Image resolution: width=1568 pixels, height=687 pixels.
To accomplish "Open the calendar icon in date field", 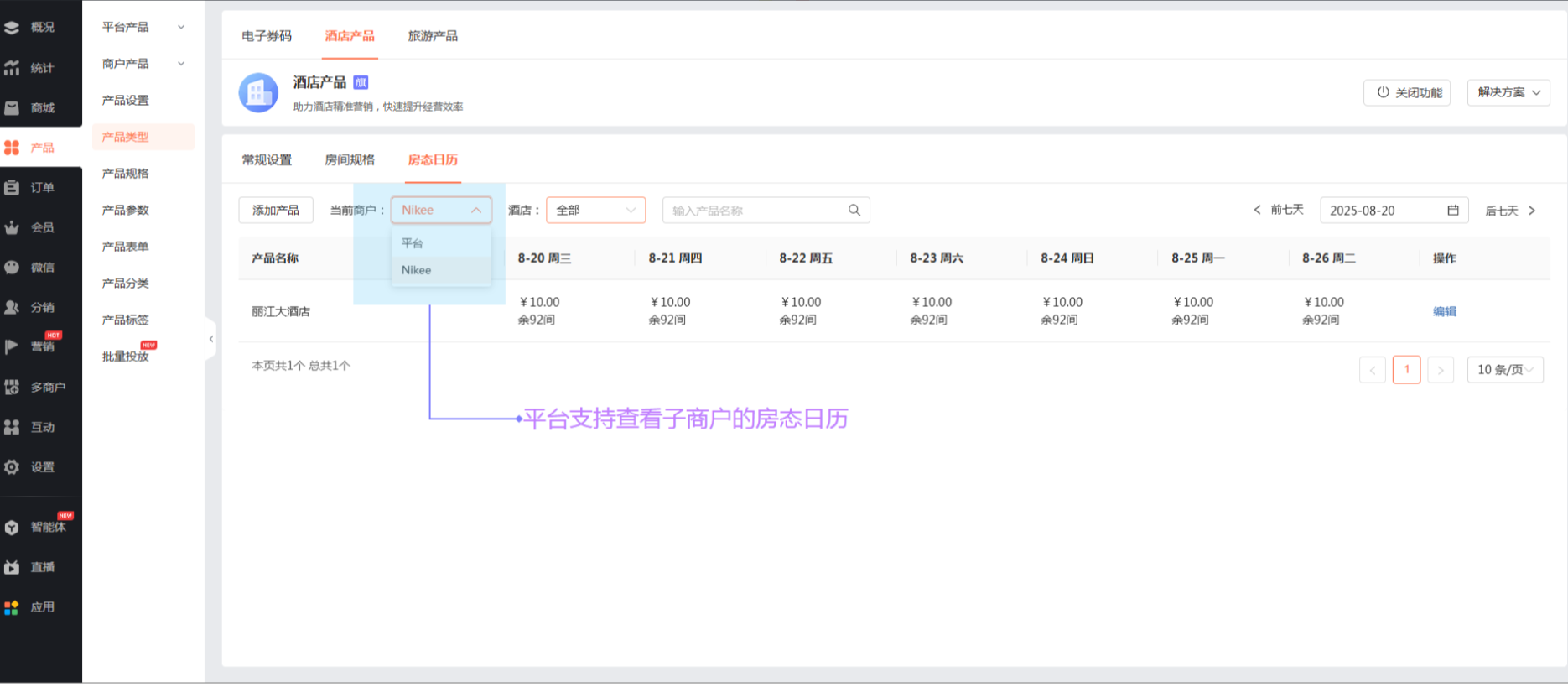I will (1453, 211).
